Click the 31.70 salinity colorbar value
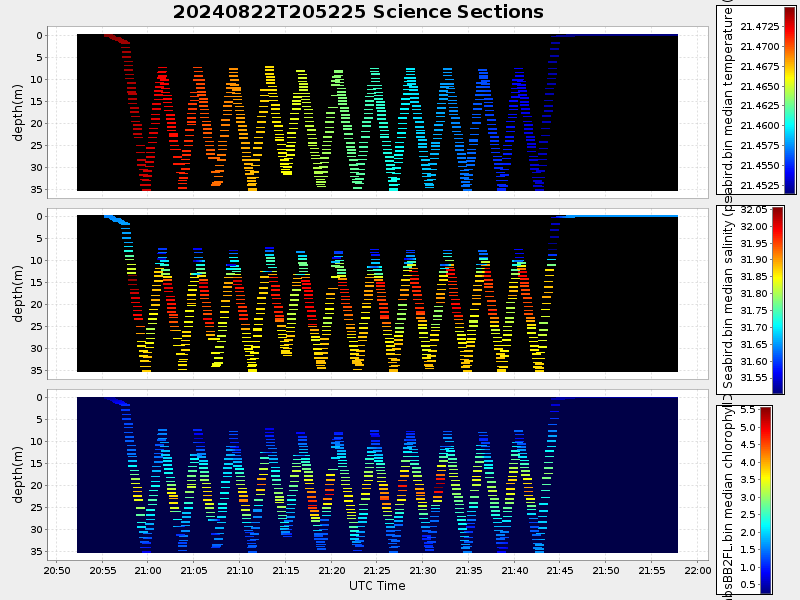The image size is (800, 600). [x=754, y=328]
